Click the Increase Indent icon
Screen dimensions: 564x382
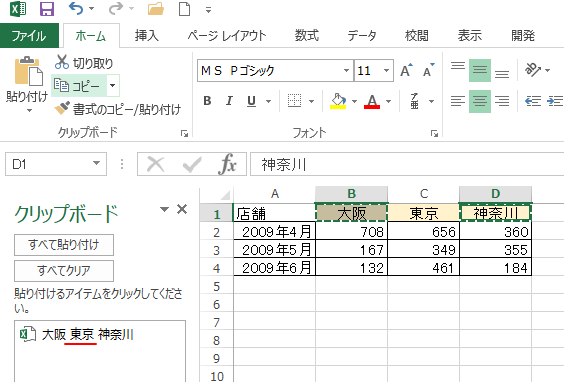pyautogui.click(x=555, y=101)
